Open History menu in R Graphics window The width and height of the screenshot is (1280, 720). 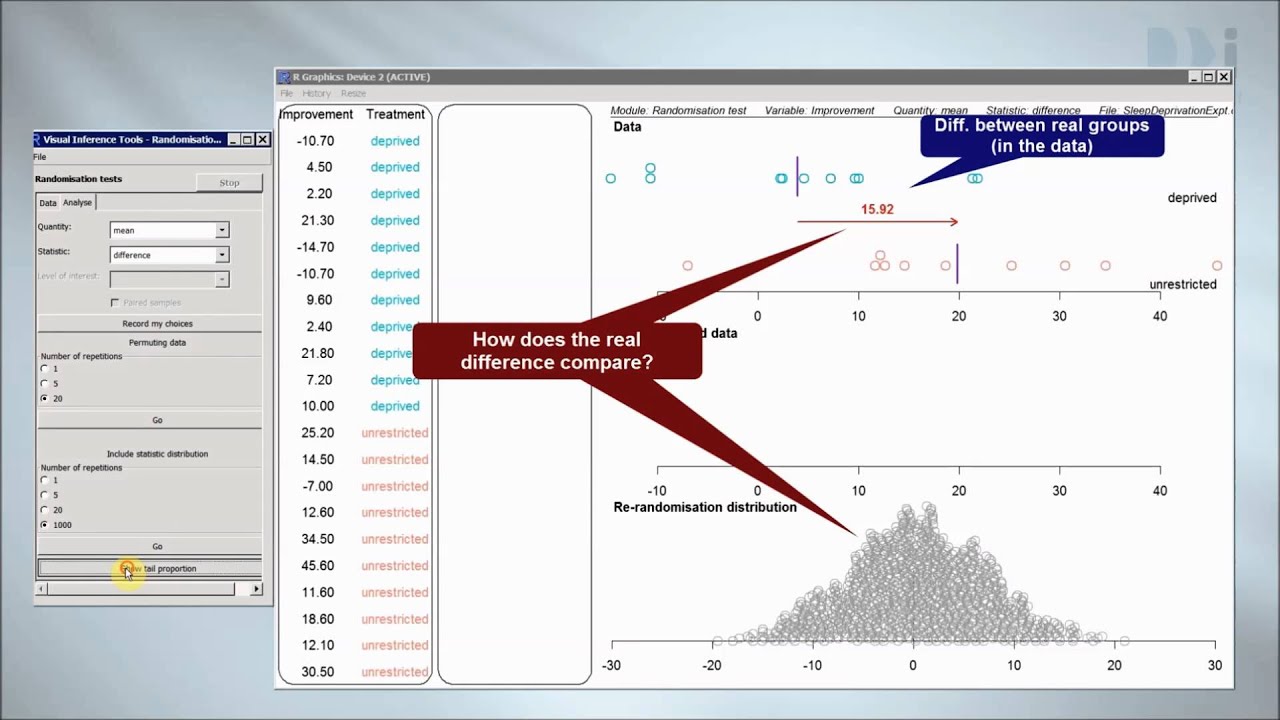coord(316,93)
